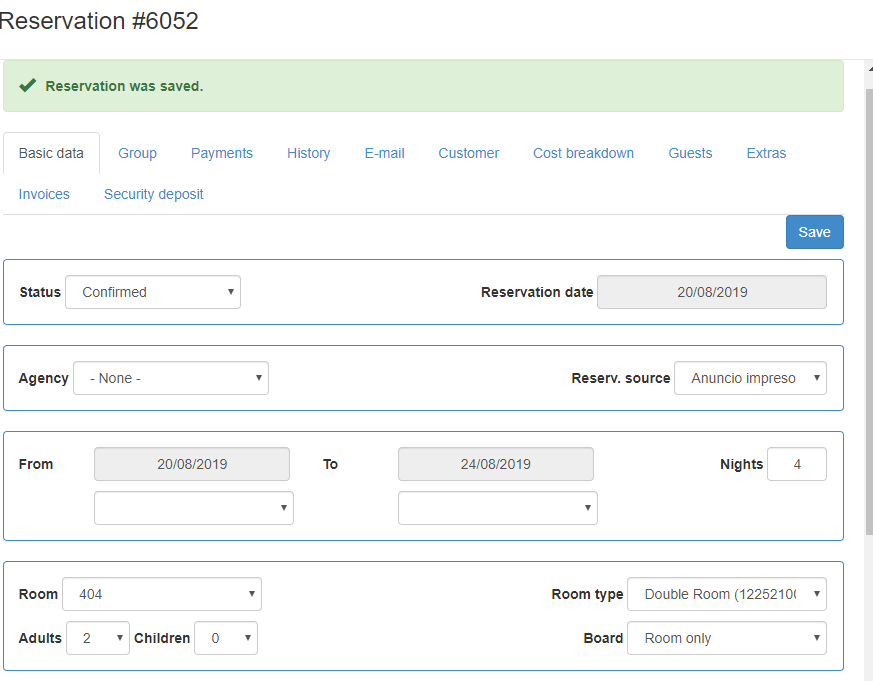Open the Cost breakdown tab
Screen dimensions: 873x681
pos(583,153)
